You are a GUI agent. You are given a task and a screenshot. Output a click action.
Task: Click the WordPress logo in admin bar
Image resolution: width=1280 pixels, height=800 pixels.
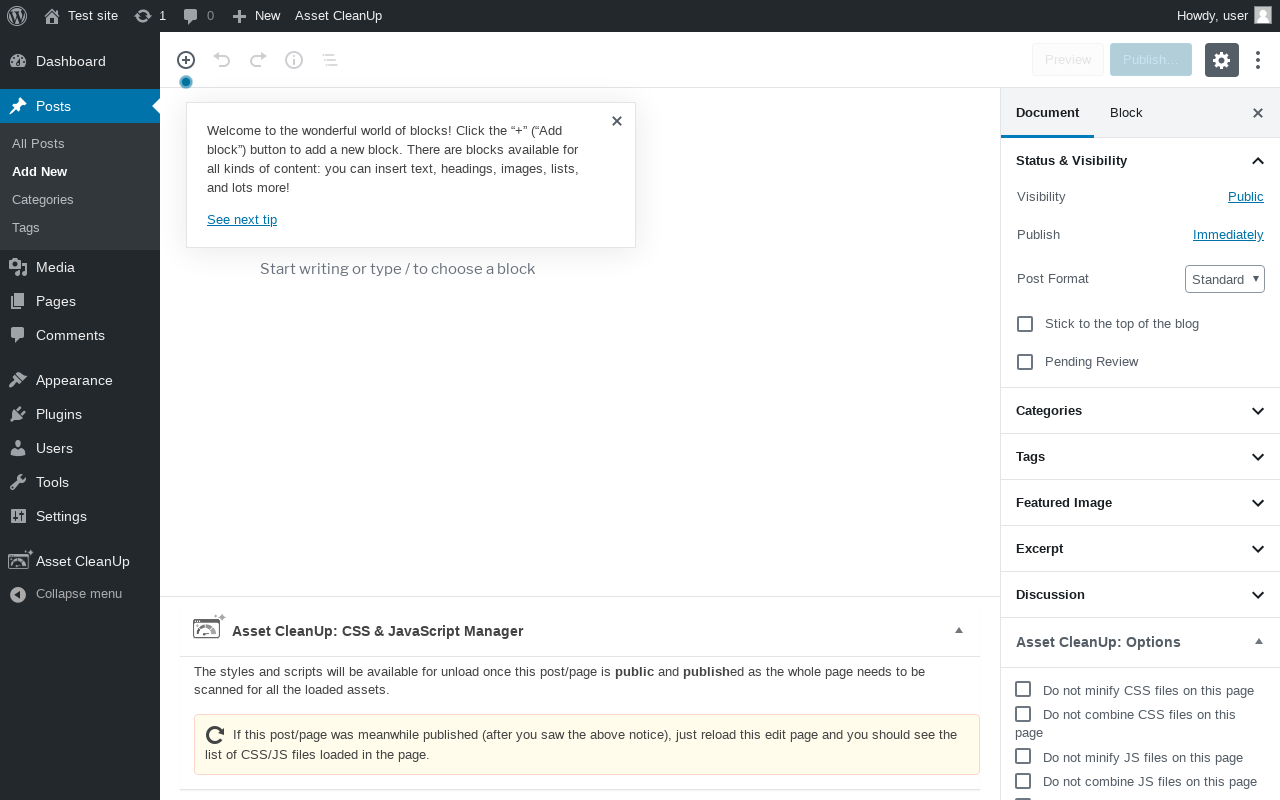pos(17,16)
